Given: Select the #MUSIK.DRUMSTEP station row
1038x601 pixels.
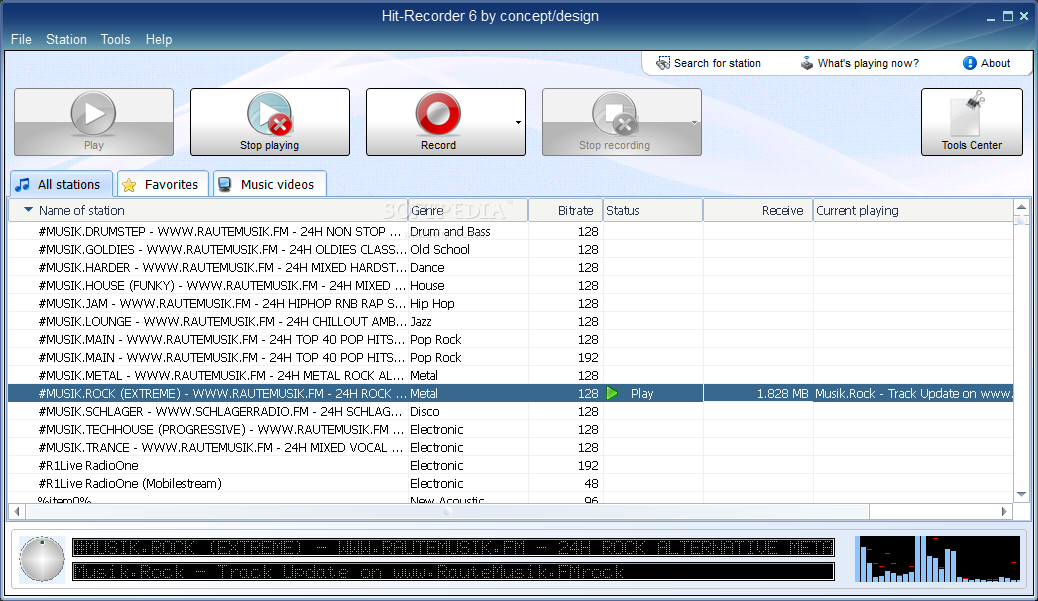Looking at the screenshot, I should [510, 232].
